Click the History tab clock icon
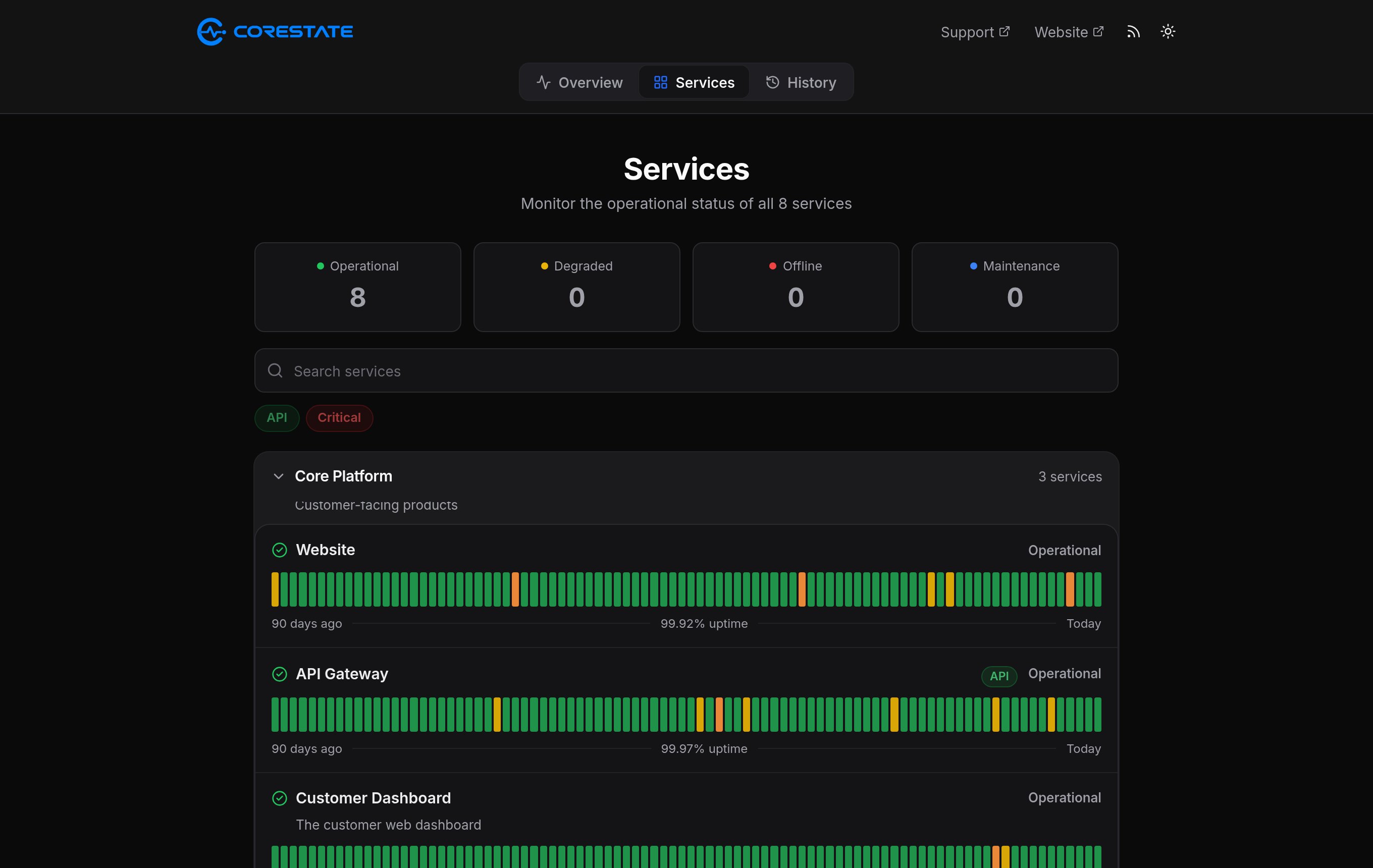This screenshot has height=868, width=1373. pyautogui.click(x=773, y=82)
